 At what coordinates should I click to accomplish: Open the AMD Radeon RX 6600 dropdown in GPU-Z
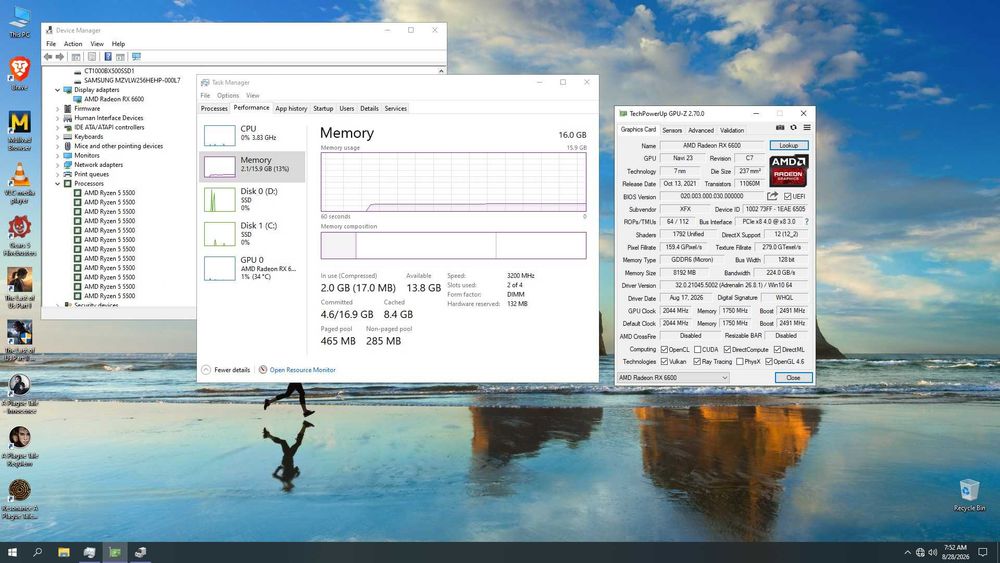[673, 377]
